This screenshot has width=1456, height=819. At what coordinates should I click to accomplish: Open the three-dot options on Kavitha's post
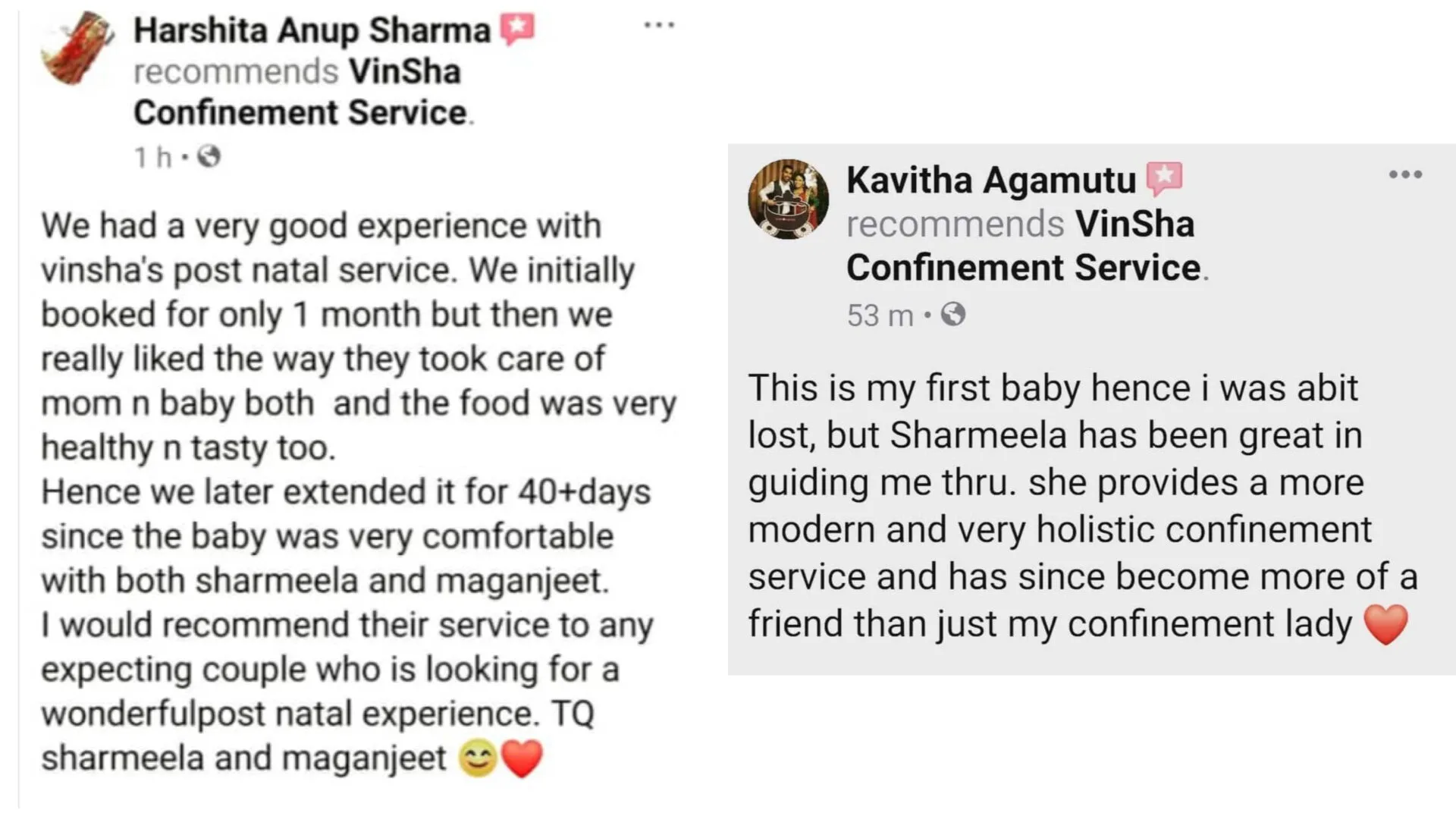click(1405, 175)
